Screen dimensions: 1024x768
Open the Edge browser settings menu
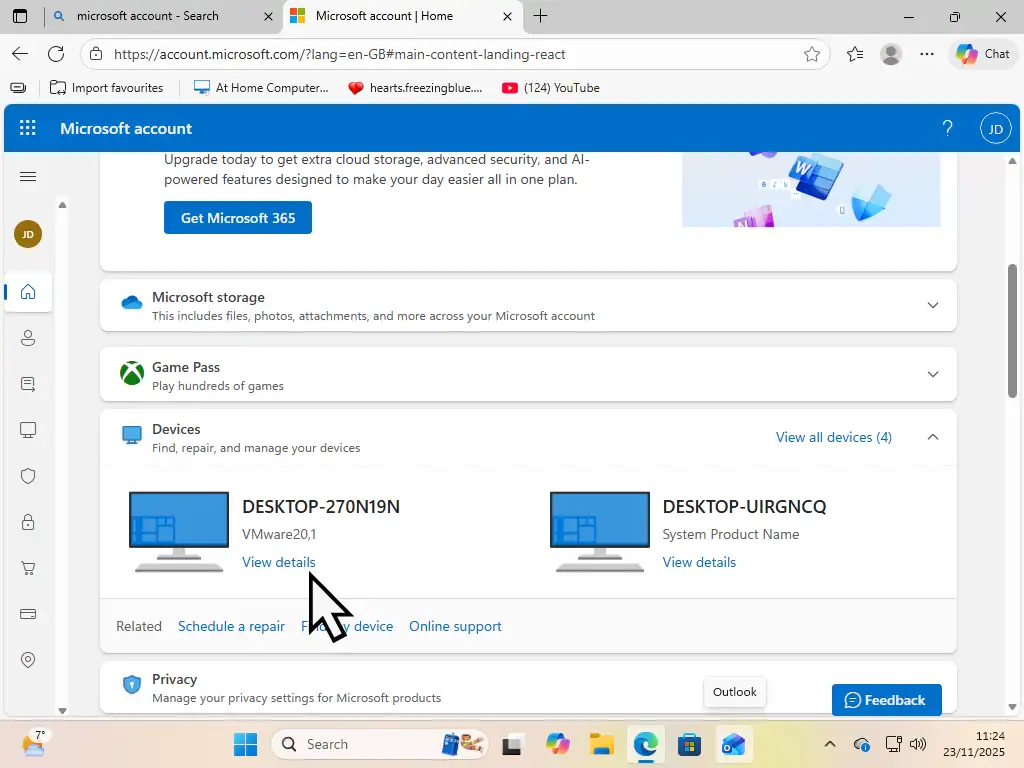(927, 54)
